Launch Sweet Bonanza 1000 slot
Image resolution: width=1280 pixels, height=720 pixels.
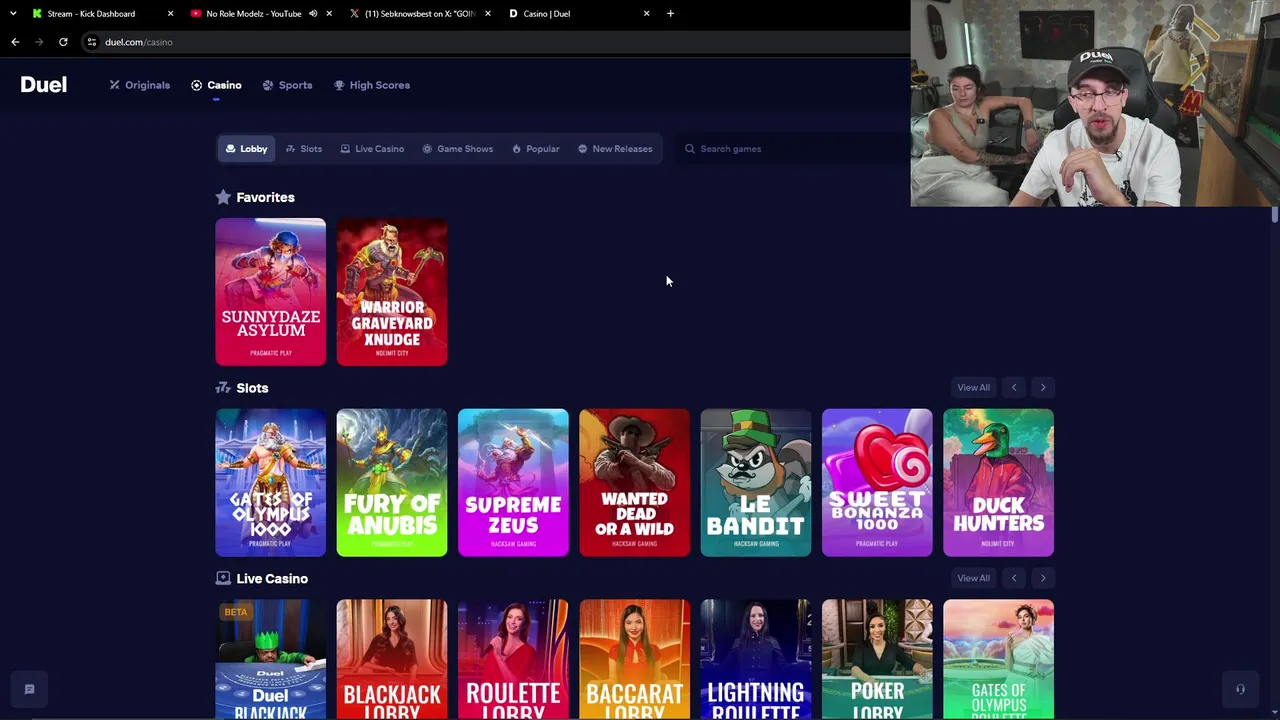click(x=877, y=483)
